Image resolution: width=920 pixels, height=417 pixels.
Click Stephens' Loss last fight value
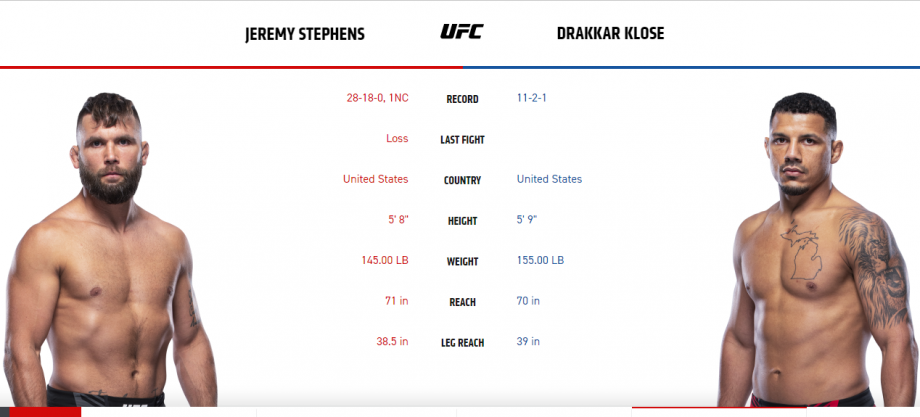point(397,138)
